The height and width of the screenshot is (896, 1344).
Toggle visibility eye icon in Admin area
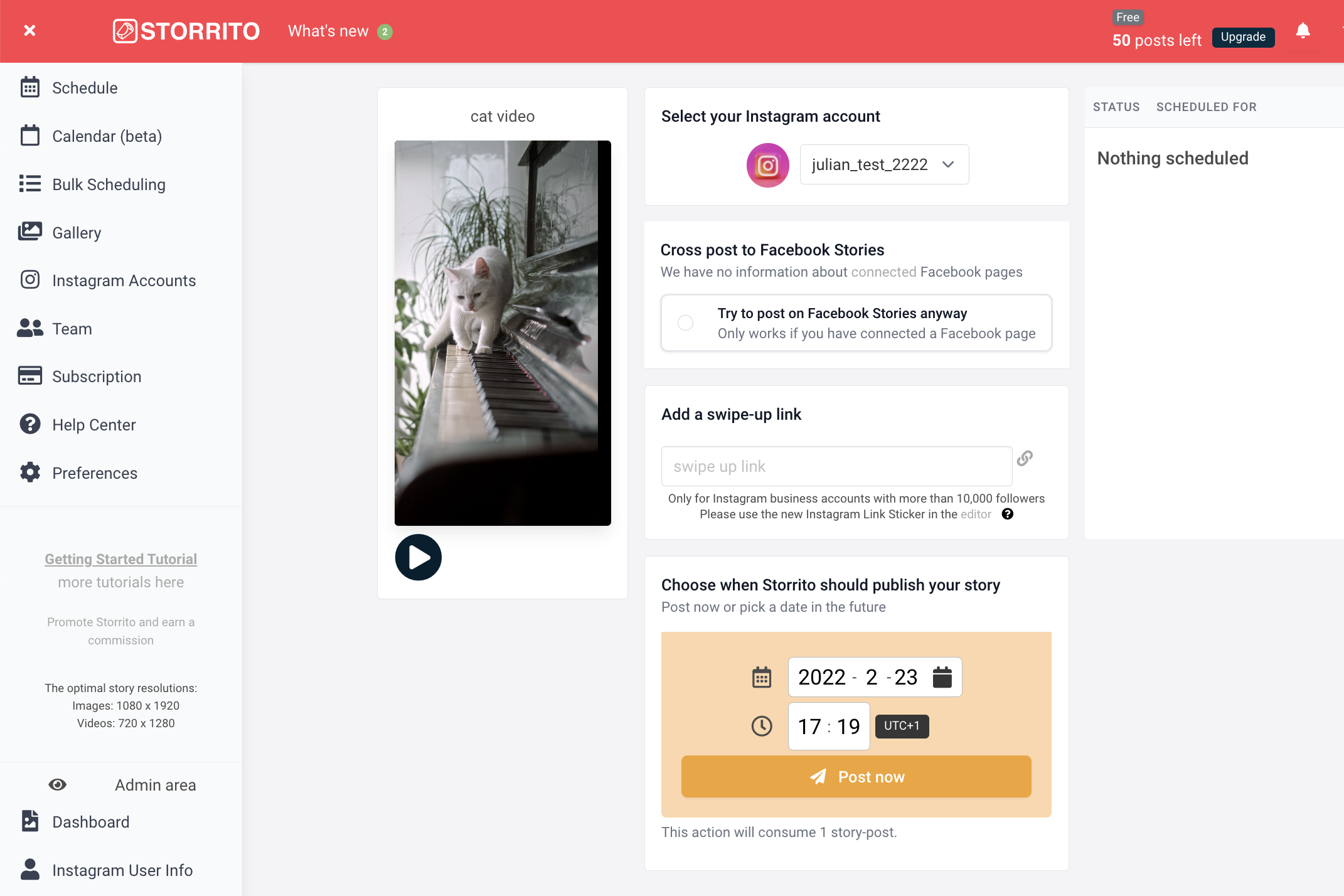(57, 784)
